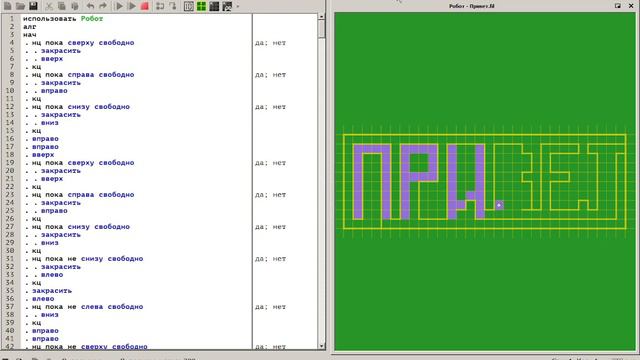Detach the Robot window with float button
This screenshot has height=360, width=640.
click(x=618, y=6)
